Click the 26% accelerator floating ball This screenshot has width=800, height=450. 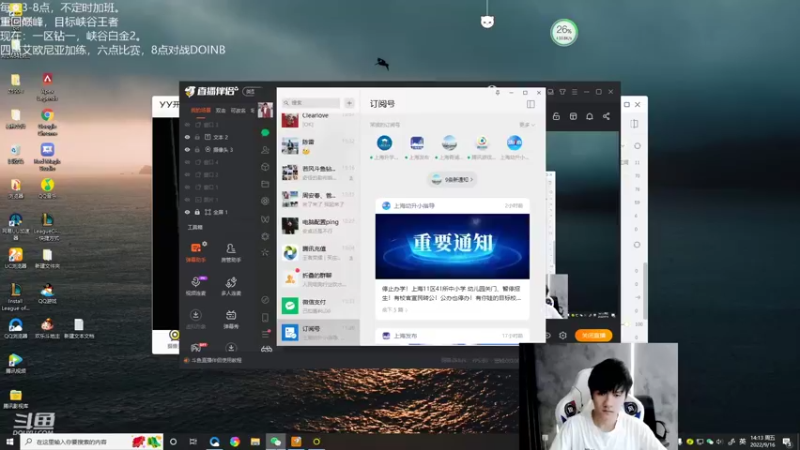(564, 33)
